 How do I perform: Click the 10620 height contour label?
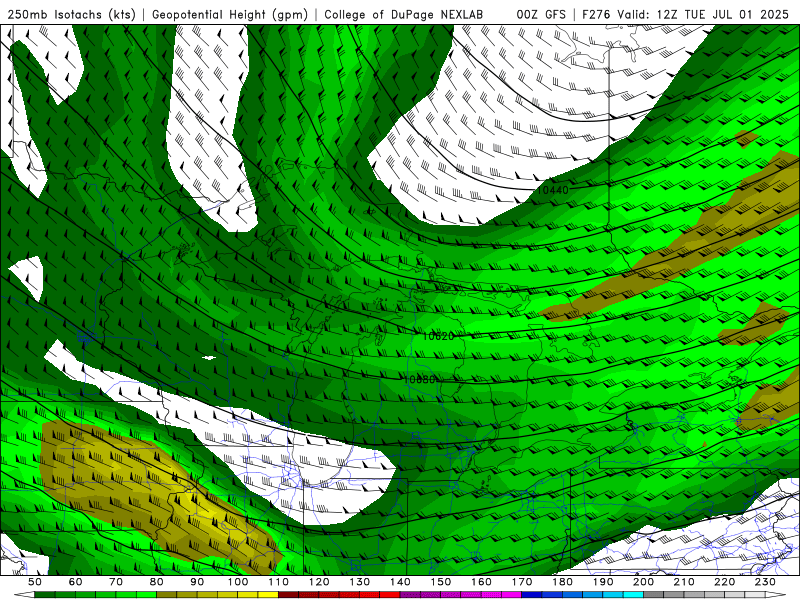438,336
